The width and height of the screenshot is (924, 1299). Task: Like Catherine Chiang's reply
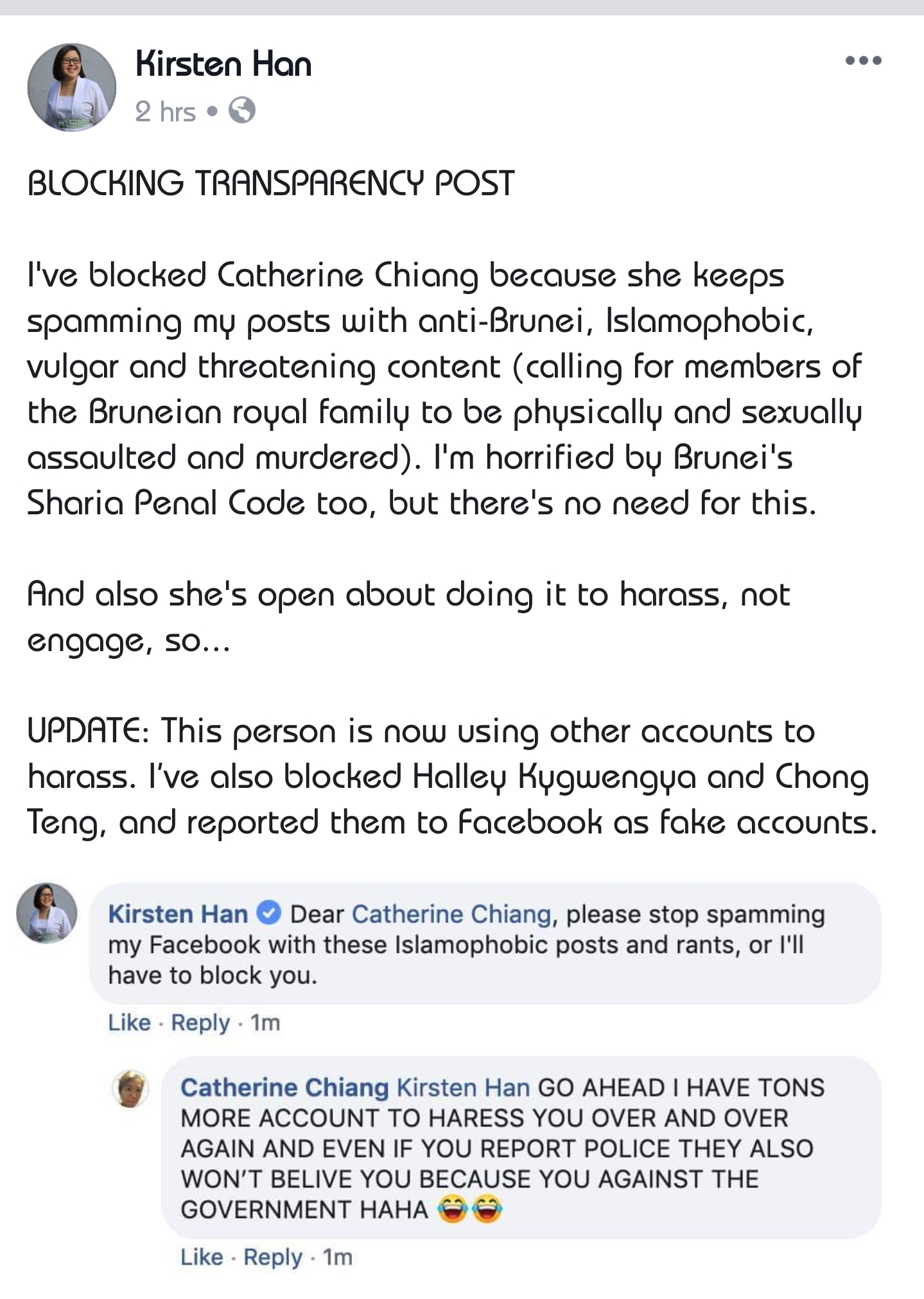coord(202,1257)
